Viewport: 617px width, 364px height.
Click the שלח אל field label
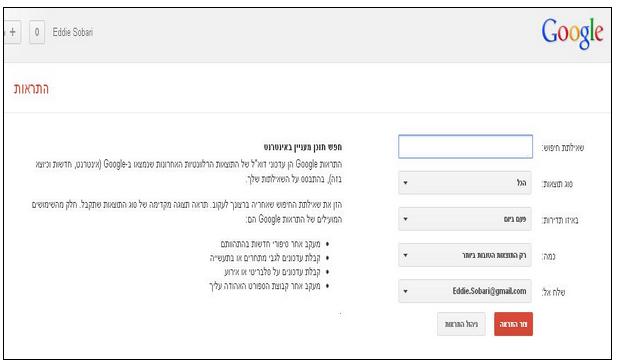pos(554,292)
